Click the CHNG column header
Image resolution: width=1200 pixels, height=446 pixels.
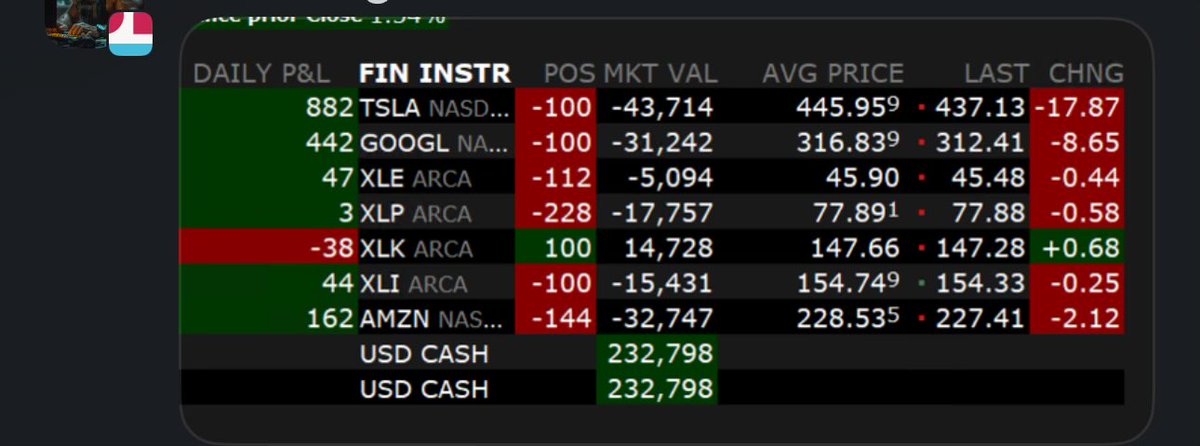(x=1086, y=73)
